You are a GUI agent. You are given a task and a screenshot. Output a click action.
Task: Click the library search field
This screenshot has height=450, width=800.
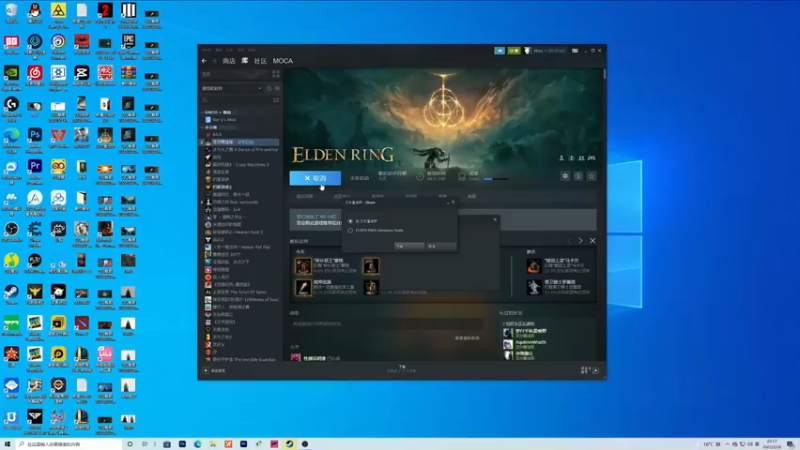(x=236, y=101)
